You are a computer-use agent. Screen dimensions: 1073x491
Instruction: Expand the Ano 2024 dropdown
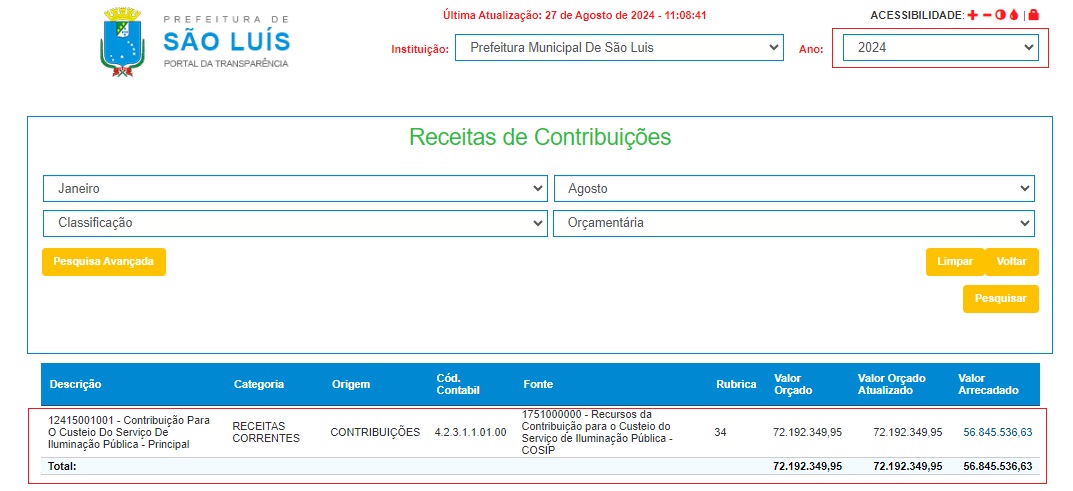click(x=940, y=47)
